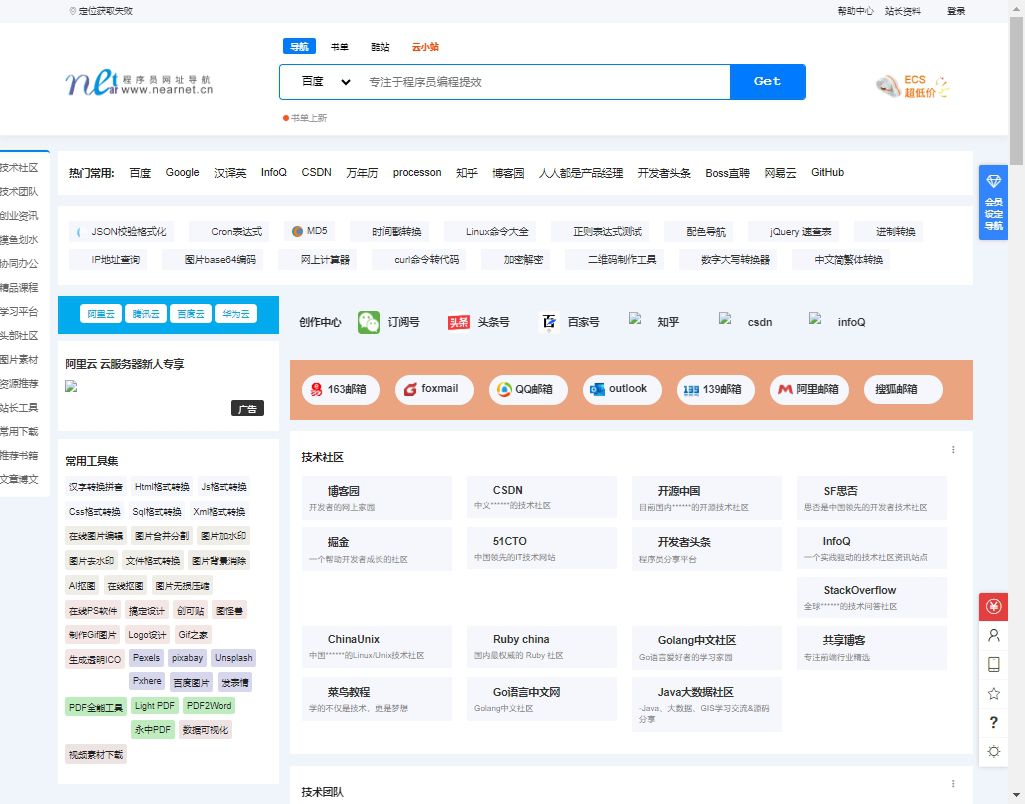Select 创业资讯 in the left sidebar
1025x804 pixels.
point(19,216)
